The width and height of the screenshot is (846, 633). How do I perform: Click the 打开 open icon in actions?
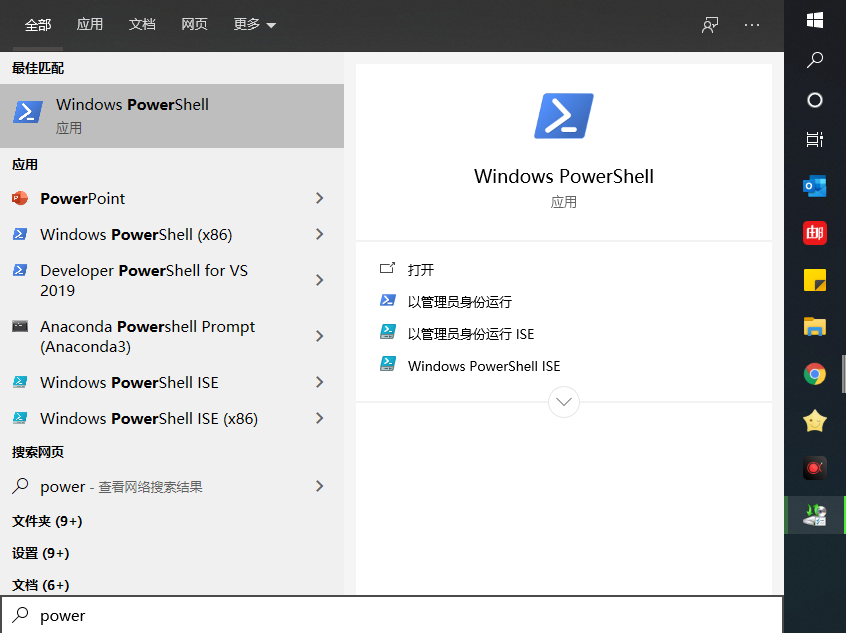(x=387, y=268)
